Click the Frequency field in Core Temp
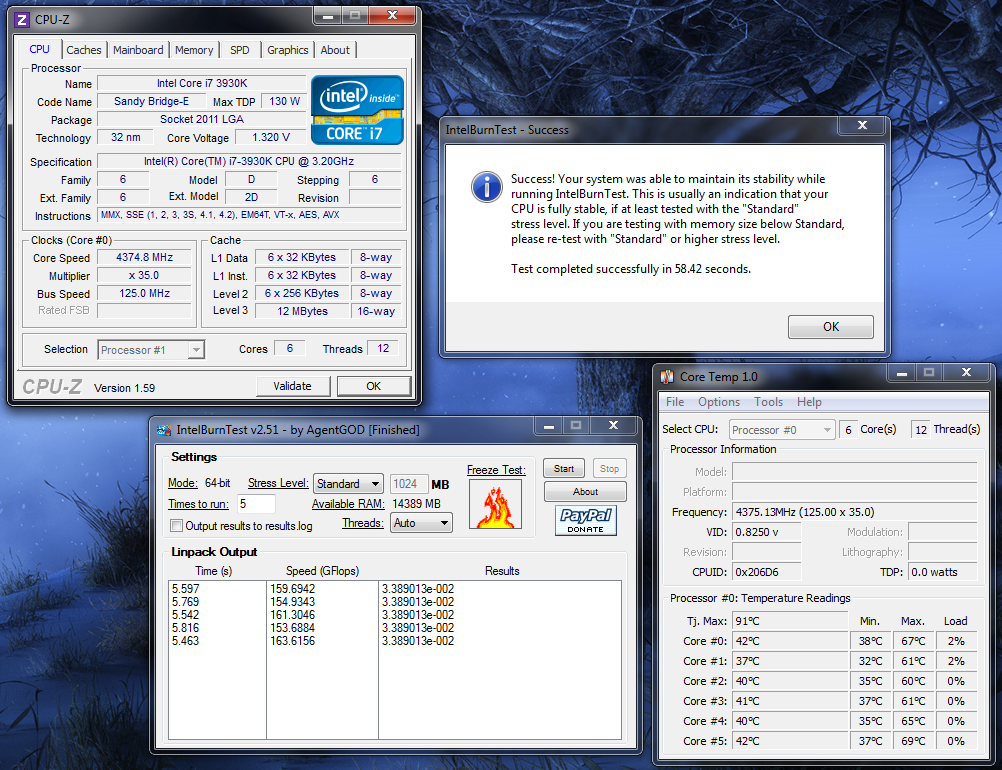 (x=854, y=512)
